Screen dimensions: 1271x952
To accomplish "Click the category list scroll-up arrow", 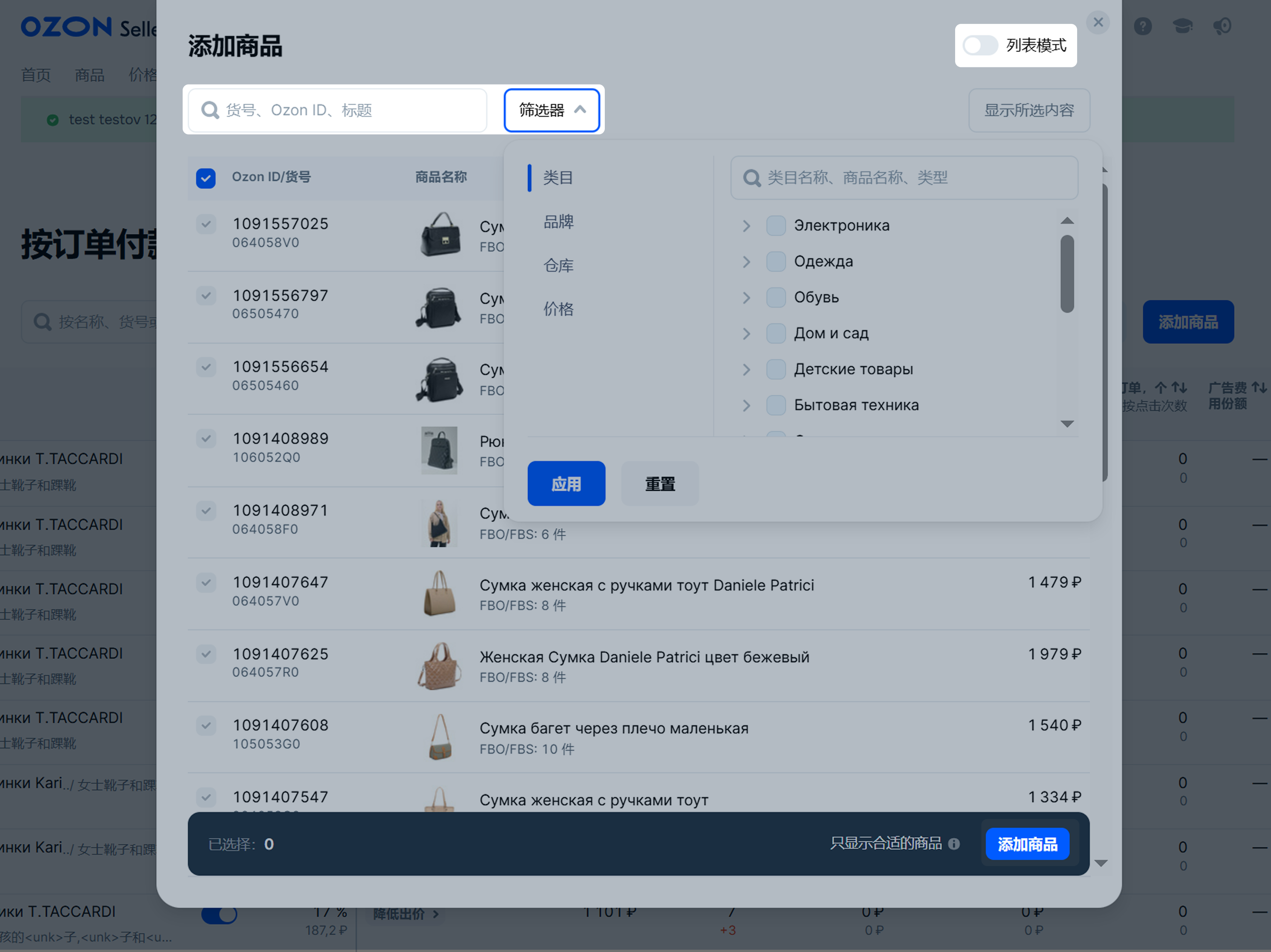I will 1067,221.
